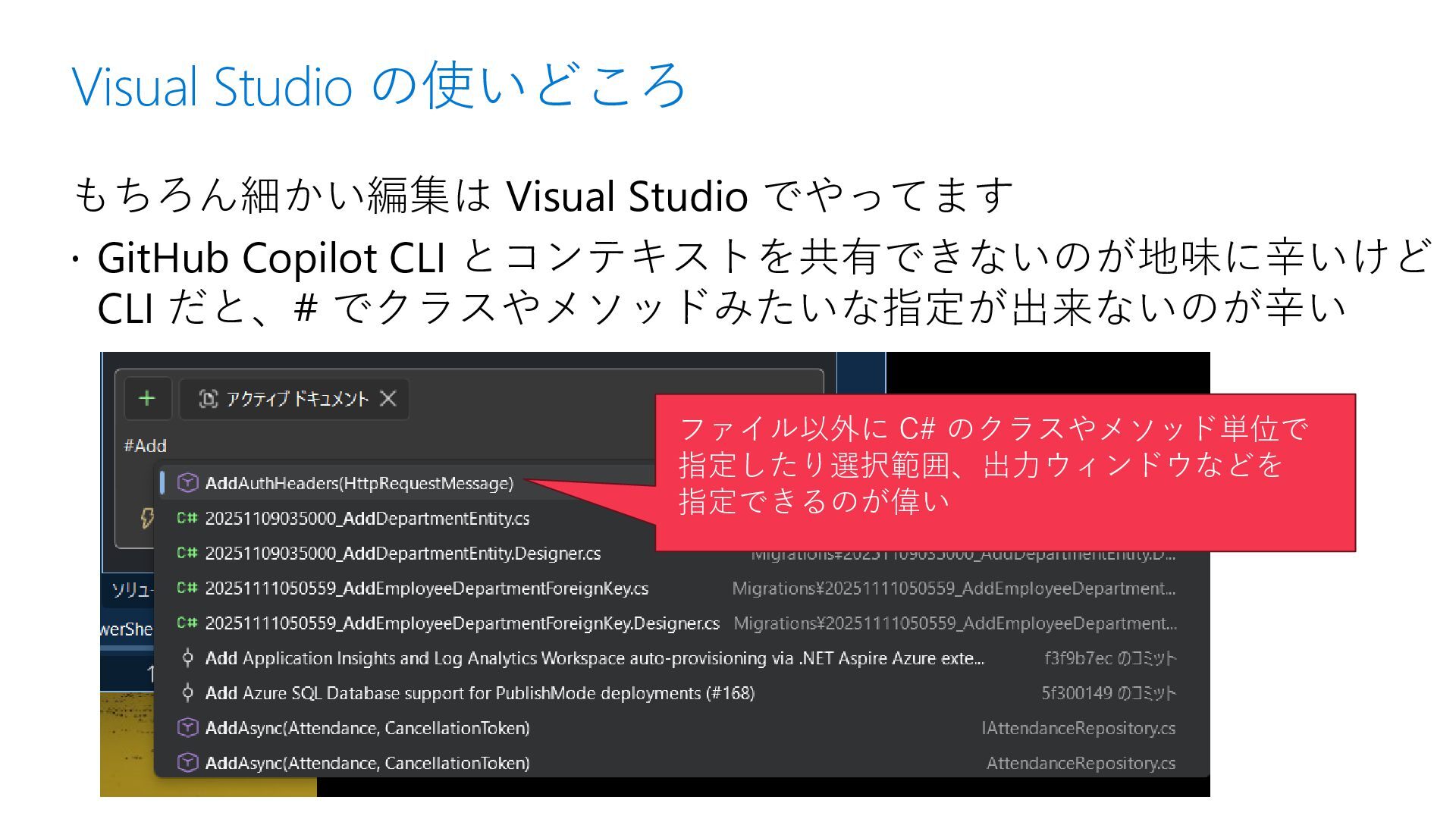Remove the アクティブ ドキュメント context chip
The height and width of the screenshot is (819, 1456).
(388, 398)
